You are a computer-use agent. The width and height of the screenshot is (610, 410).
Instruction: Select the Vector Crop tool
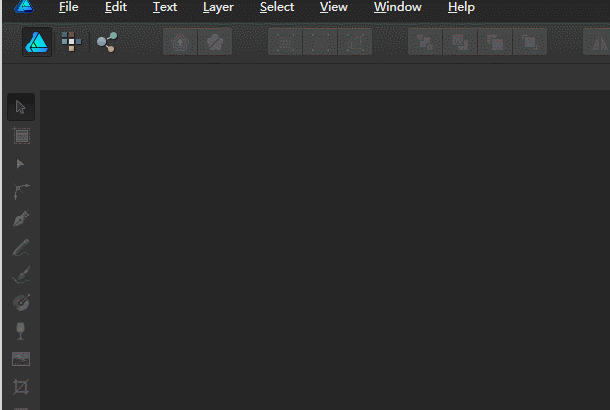coord(21,387)
